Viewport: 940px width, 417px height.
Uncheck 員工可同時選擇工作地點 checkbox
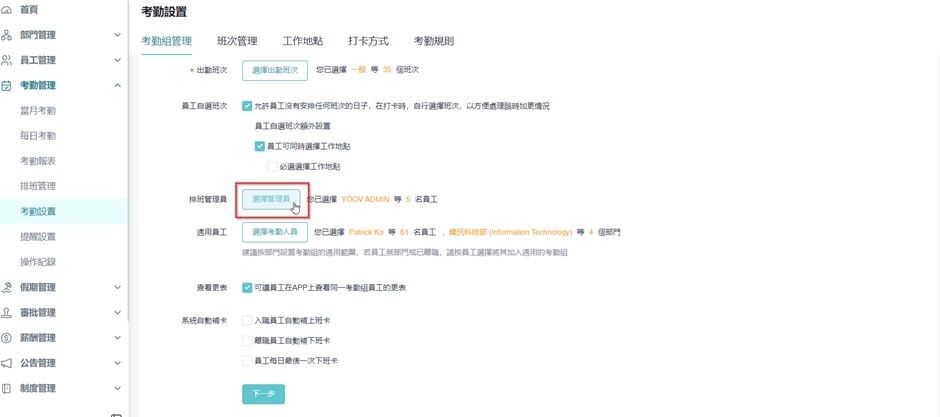tap(260, 146)
